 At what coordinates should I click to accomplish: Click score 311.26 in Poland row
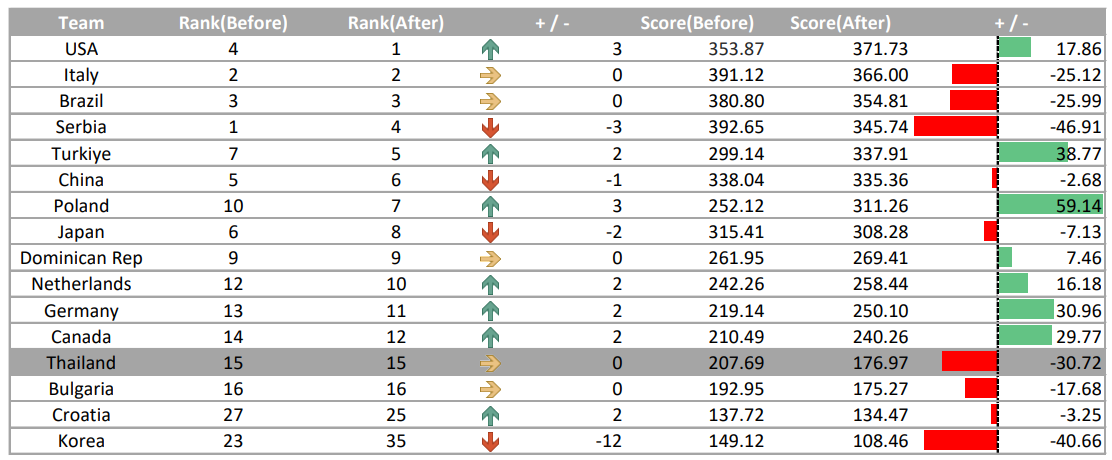[x=880, y=206]
